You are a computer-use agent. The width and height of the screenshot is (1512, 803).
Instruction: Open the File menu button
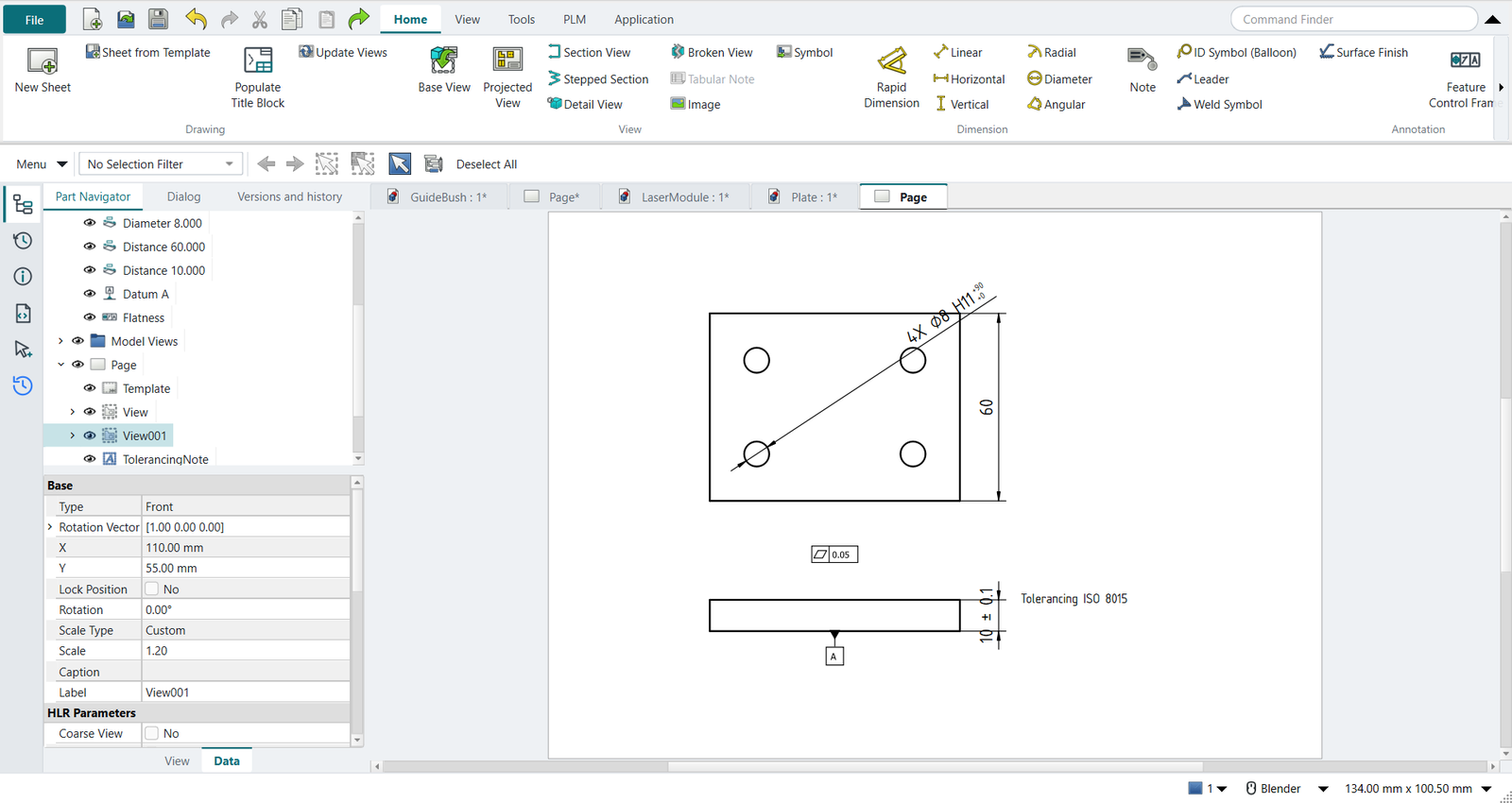pyautogui.click(x=35, y=20)
